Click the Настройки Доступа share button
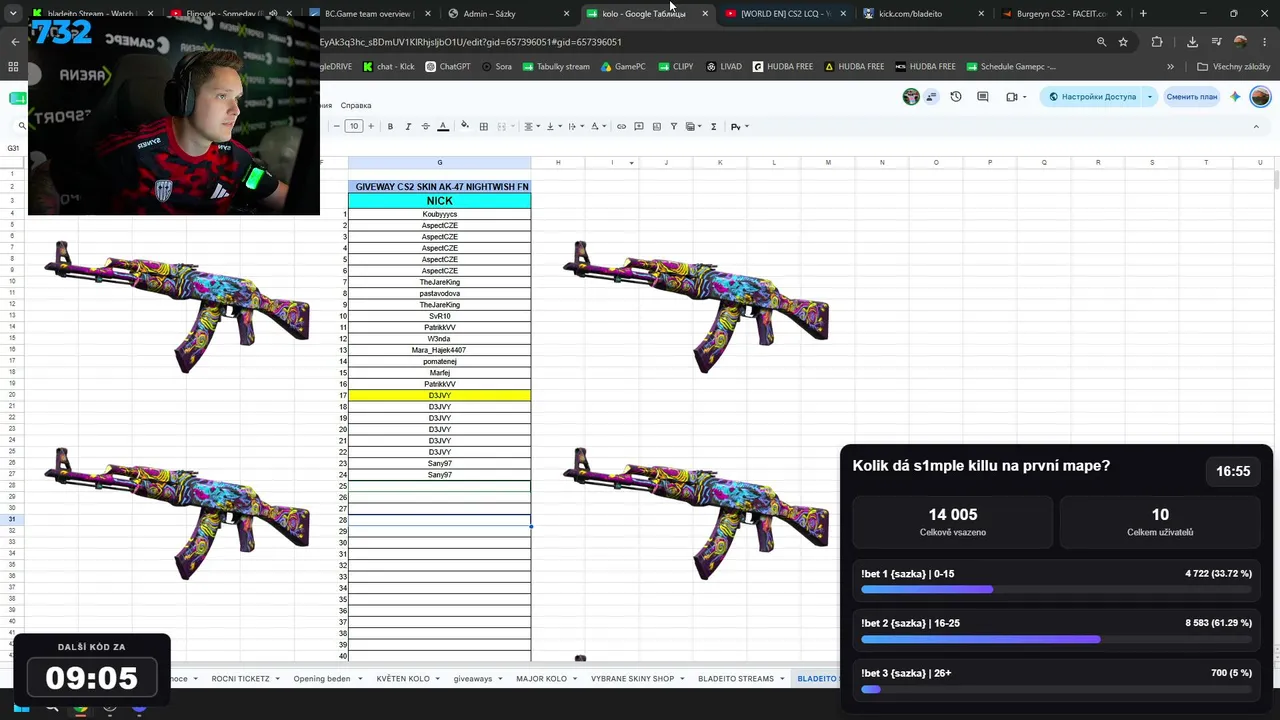 coord(1092,97)
